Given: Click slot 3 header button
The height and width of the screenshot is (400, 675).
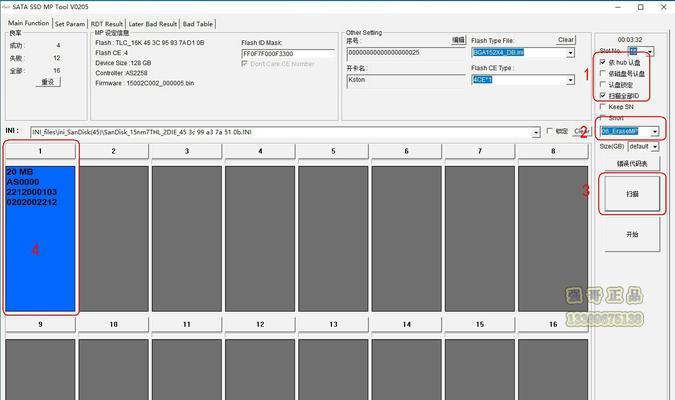Looking at the screenshot, I should point(187,151).
